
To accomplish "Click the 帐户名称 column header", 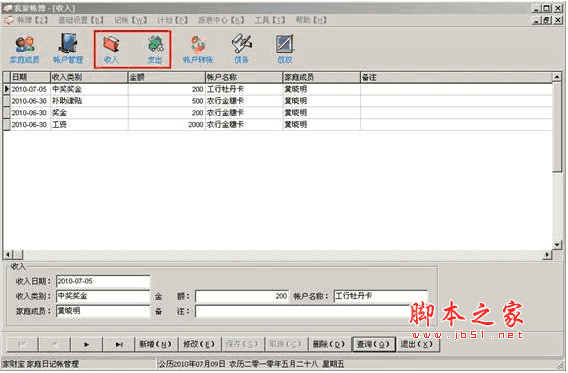I will (x=244, y=77).
